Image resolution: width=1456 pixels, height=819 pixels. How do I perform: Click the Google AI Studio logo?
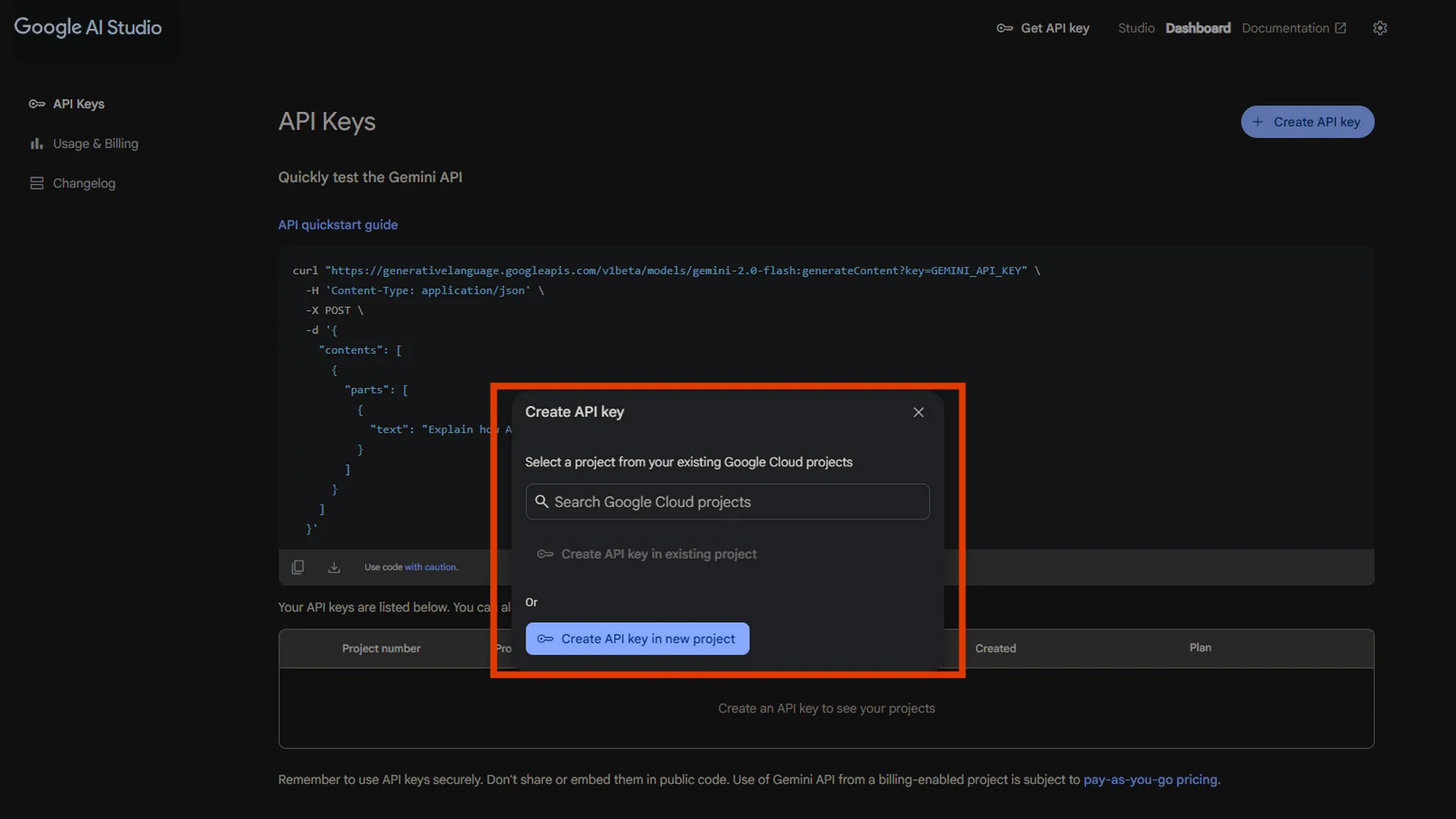88,27
